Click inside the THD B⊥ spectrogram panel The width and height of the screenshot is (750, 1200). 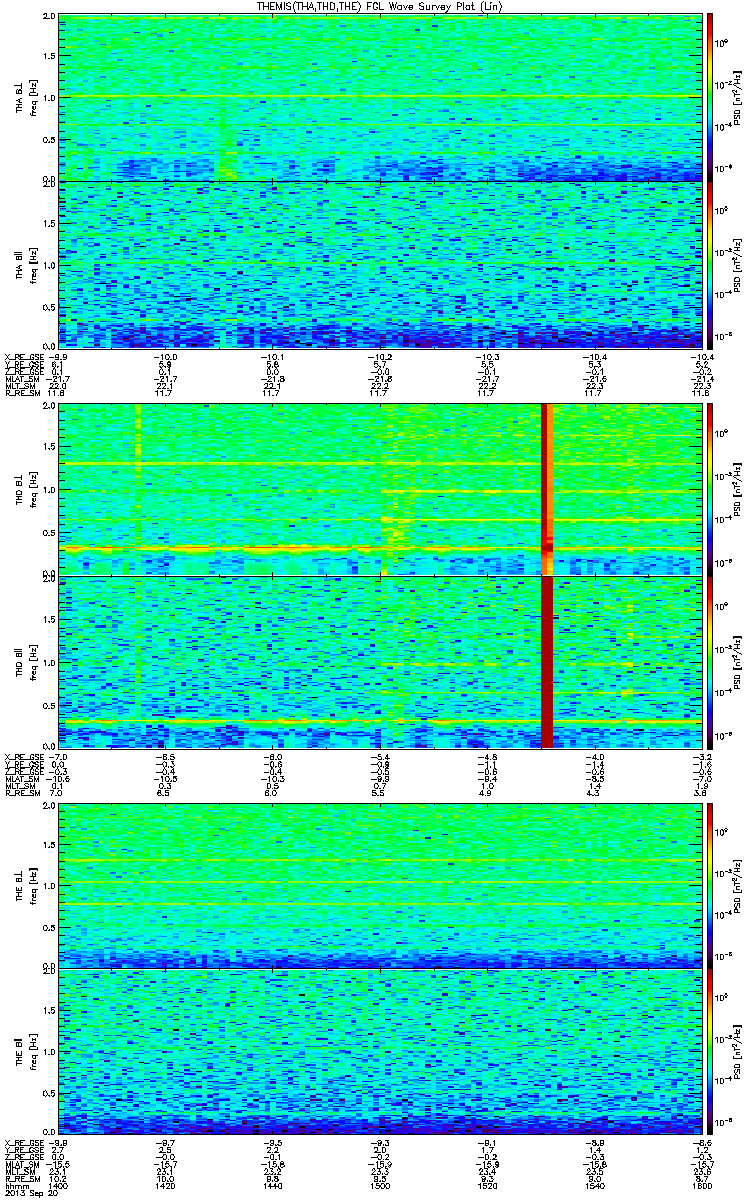pos(380,489)
